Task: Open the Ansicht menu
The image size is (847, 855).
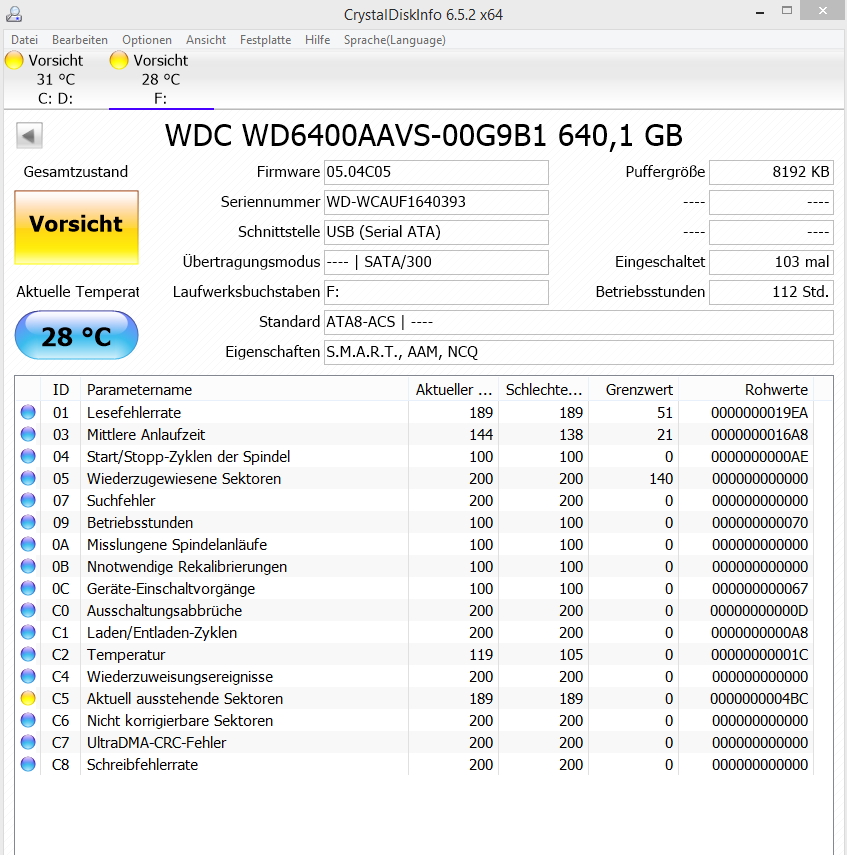Action: pyautogui.click(x=206, y=40)
